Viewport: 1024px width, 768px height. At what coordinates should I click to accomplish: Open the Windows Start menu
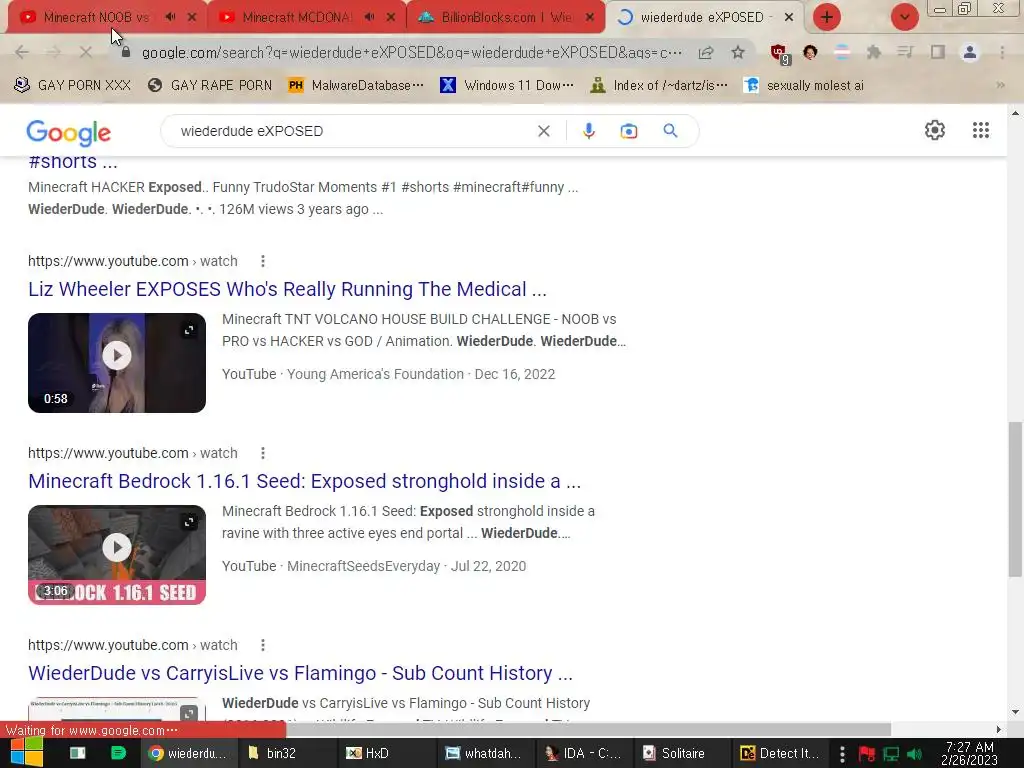25,753
